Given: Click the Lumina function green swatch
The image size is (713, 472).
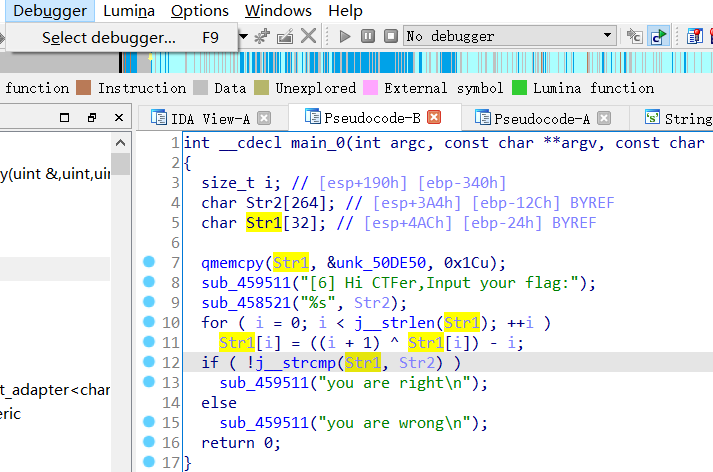Looking at the screenshot, I should tap(519, 88).
